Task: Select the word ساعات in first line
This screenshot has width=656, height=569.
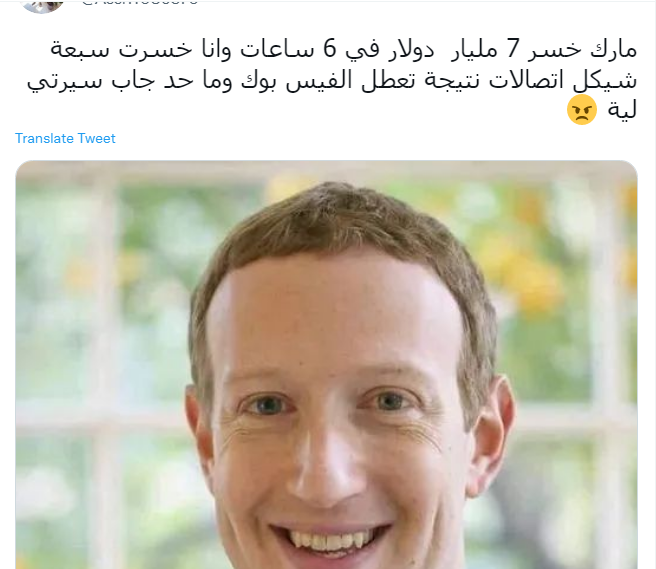Action: 277,49
